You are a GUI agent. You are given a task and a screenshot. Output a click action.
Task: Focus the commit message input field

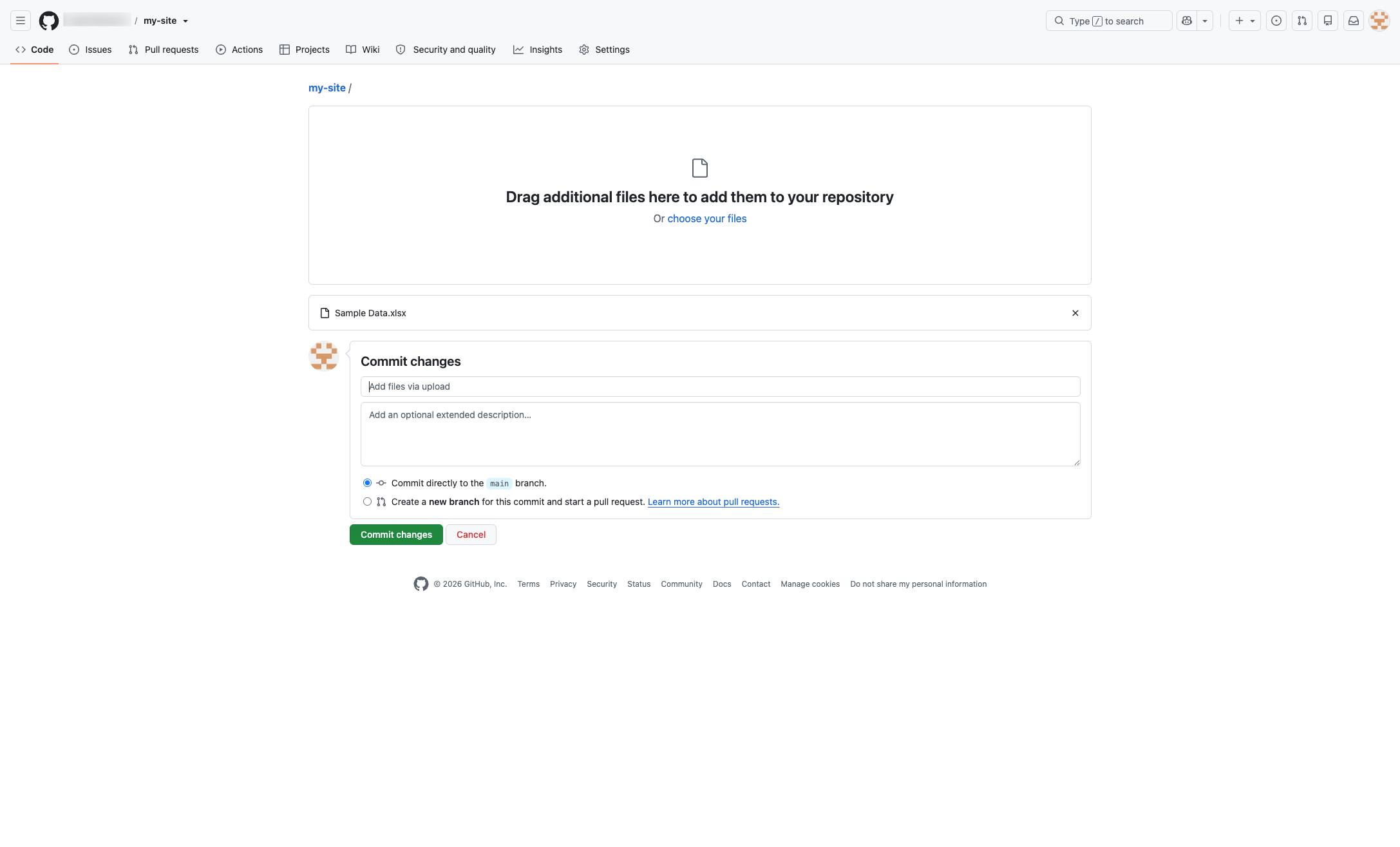(720, 386)
